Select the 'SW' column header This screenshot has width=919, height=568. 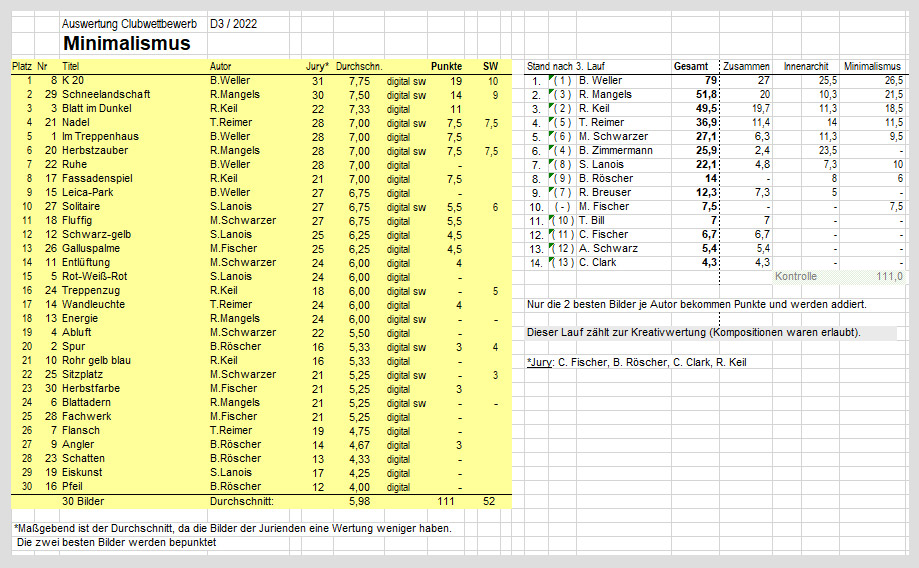(491, 66)
